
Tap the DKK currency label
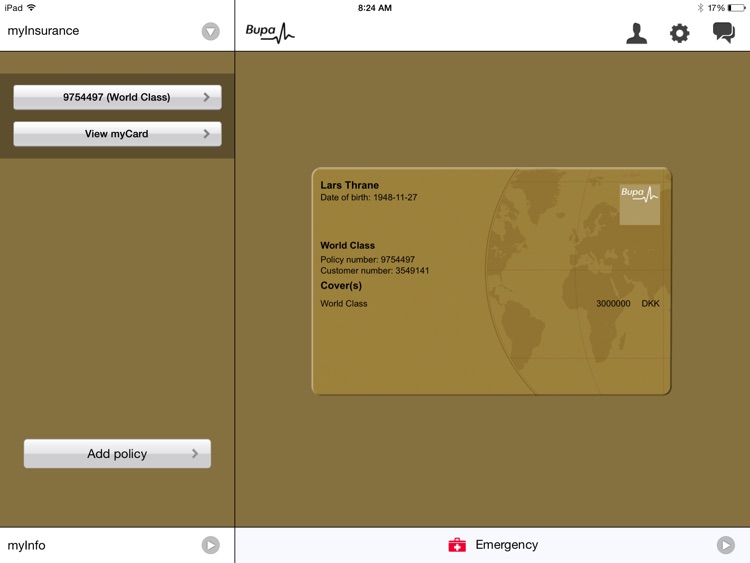tap(651, 304)
